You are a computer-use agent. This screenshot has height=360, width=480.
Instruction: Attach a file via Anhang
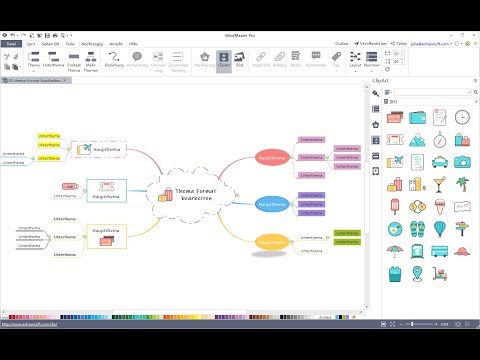(280, 60)
